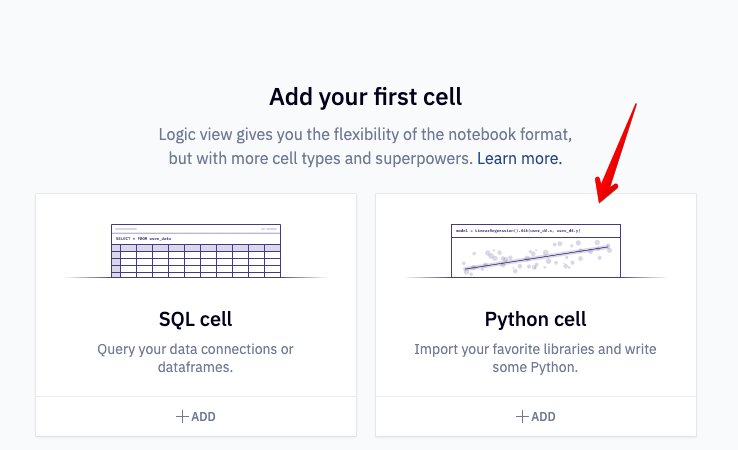This screenshot has height=450, width=738.
Task: Click the data grid rows in SQL illustration
Action: (196, 261)
